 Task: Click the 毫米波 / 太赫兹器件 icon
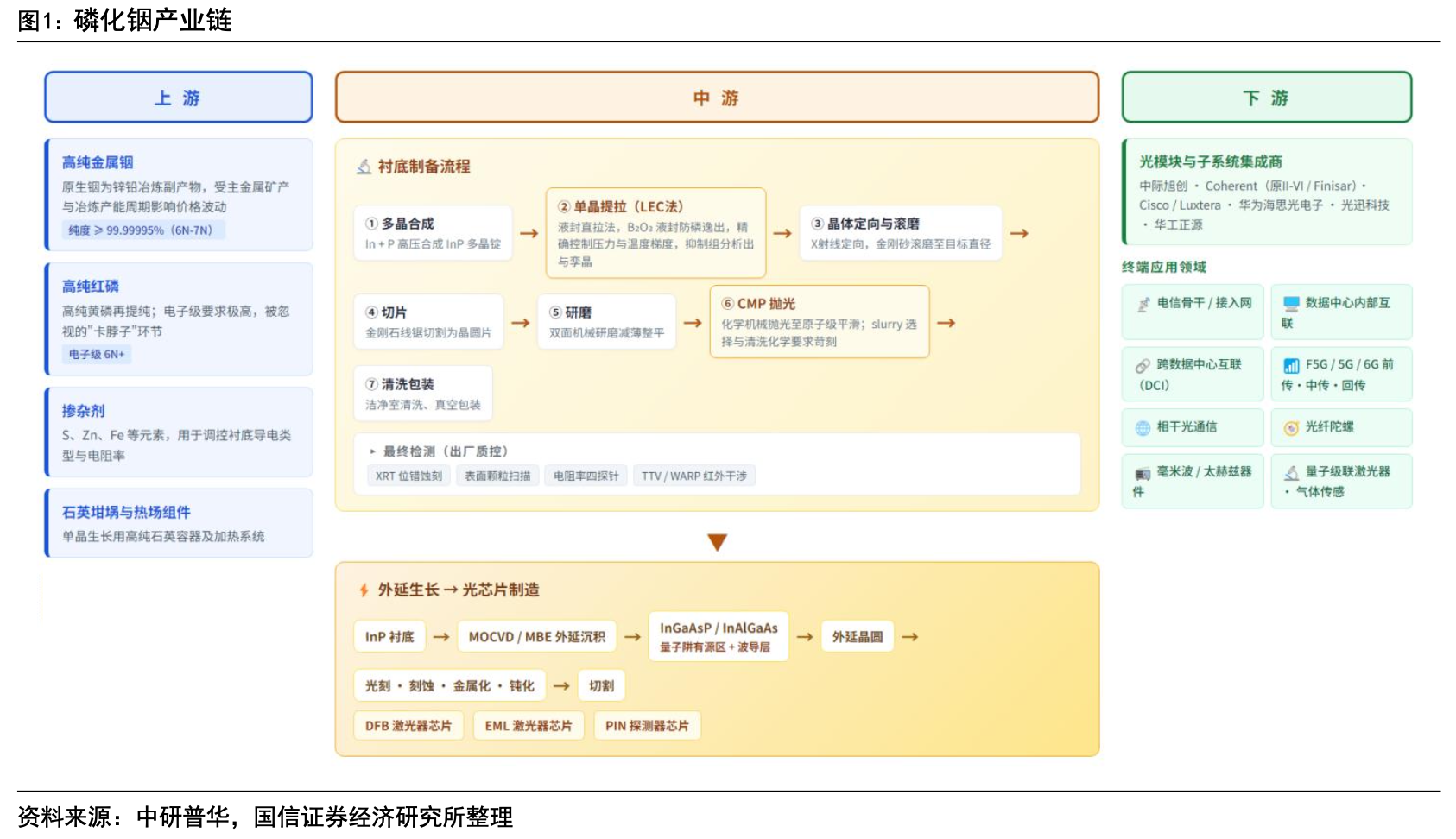coord(1143,473)
